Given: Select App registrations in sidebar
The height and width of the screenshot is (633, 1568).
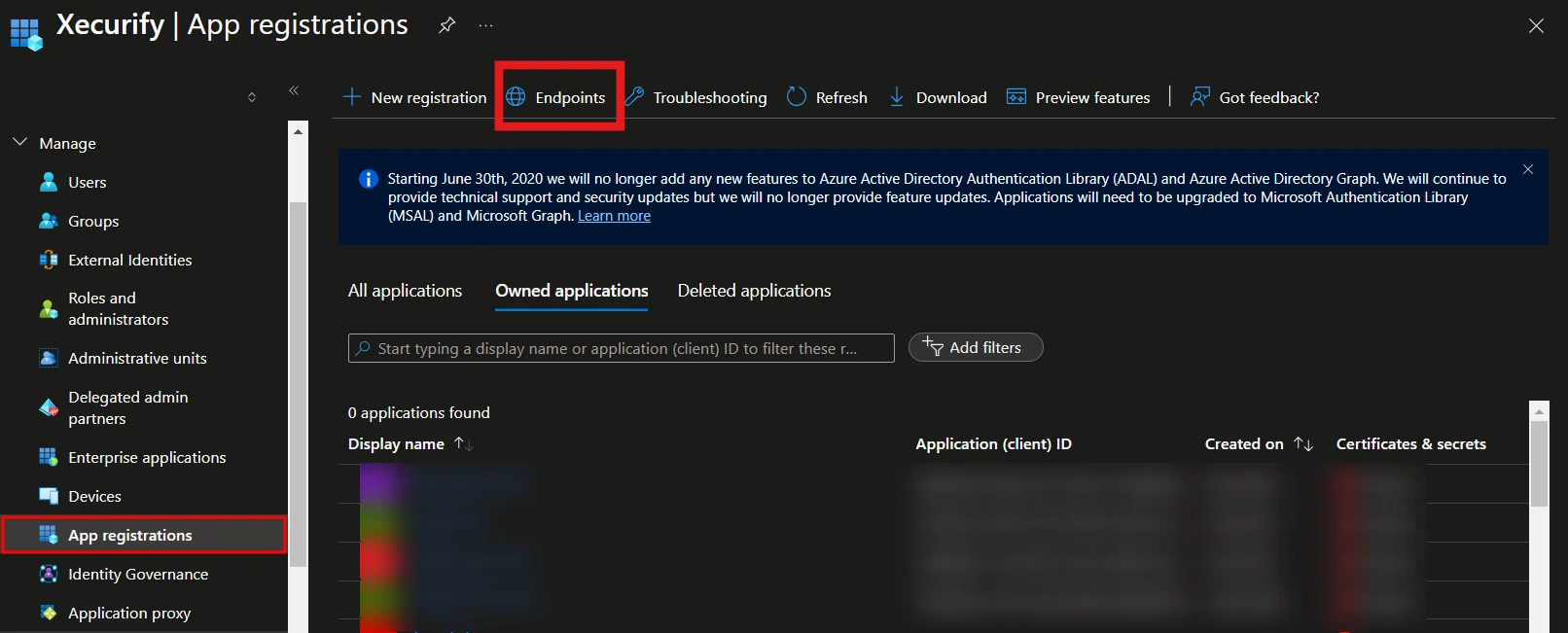Looking at the screenshot, I should coord(144,535).
